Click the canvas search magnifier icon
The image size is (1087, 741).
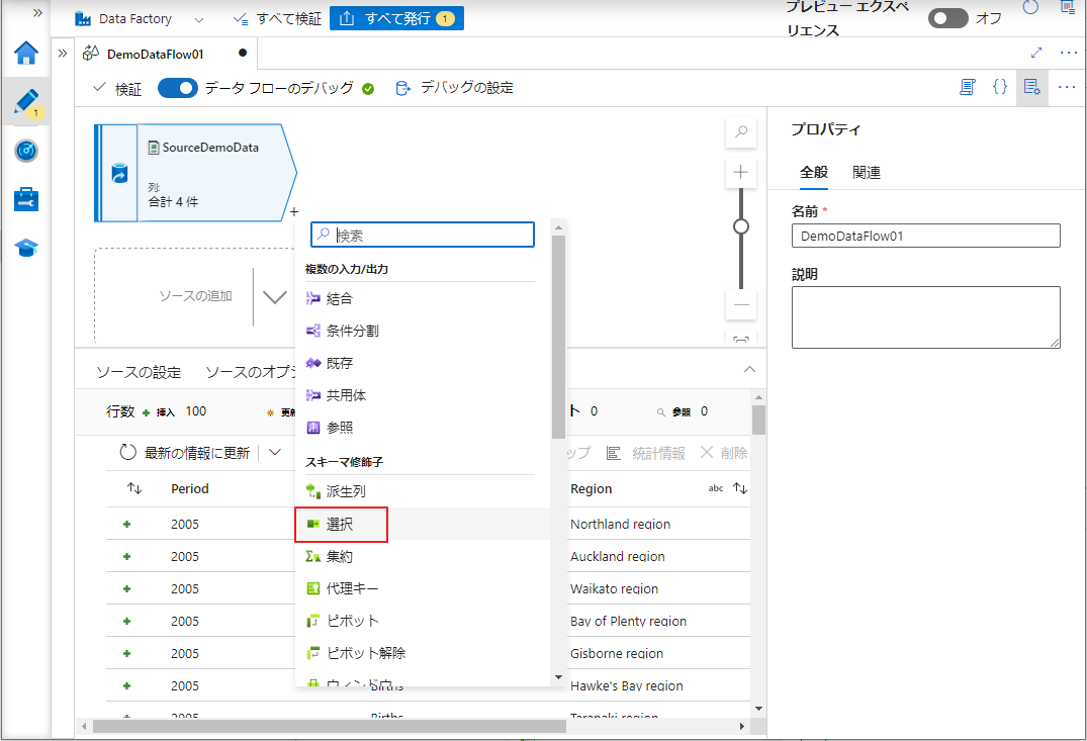pyautogui.click(x=741, y=132)
